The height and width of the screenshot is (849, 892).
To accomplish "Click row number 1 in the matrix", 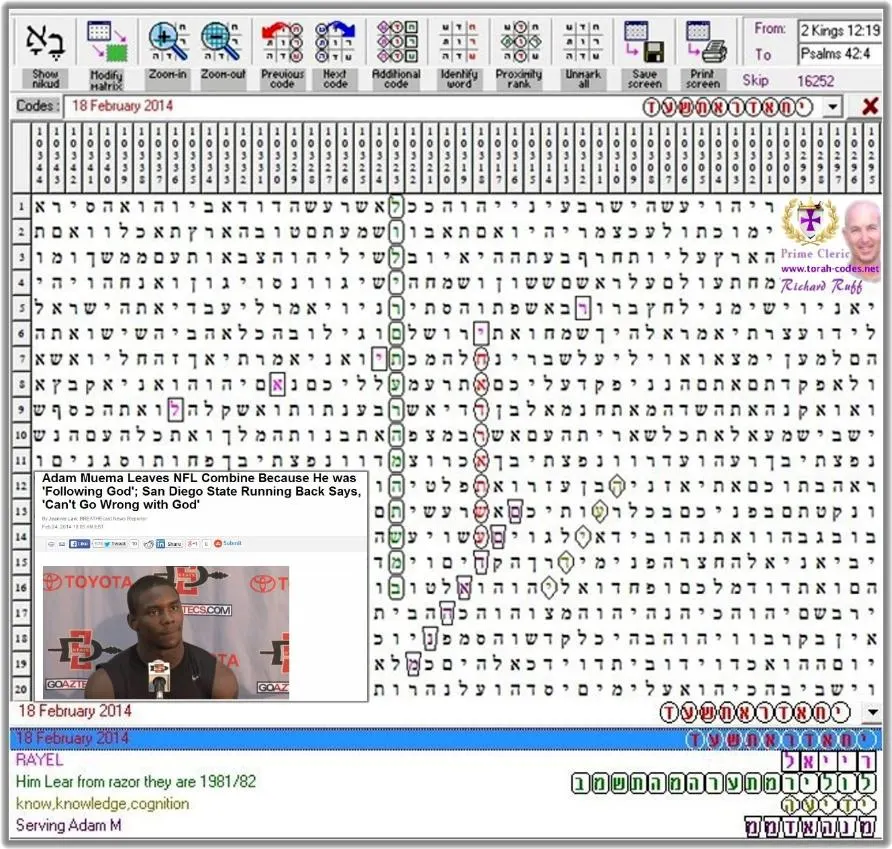I will 21,206.
